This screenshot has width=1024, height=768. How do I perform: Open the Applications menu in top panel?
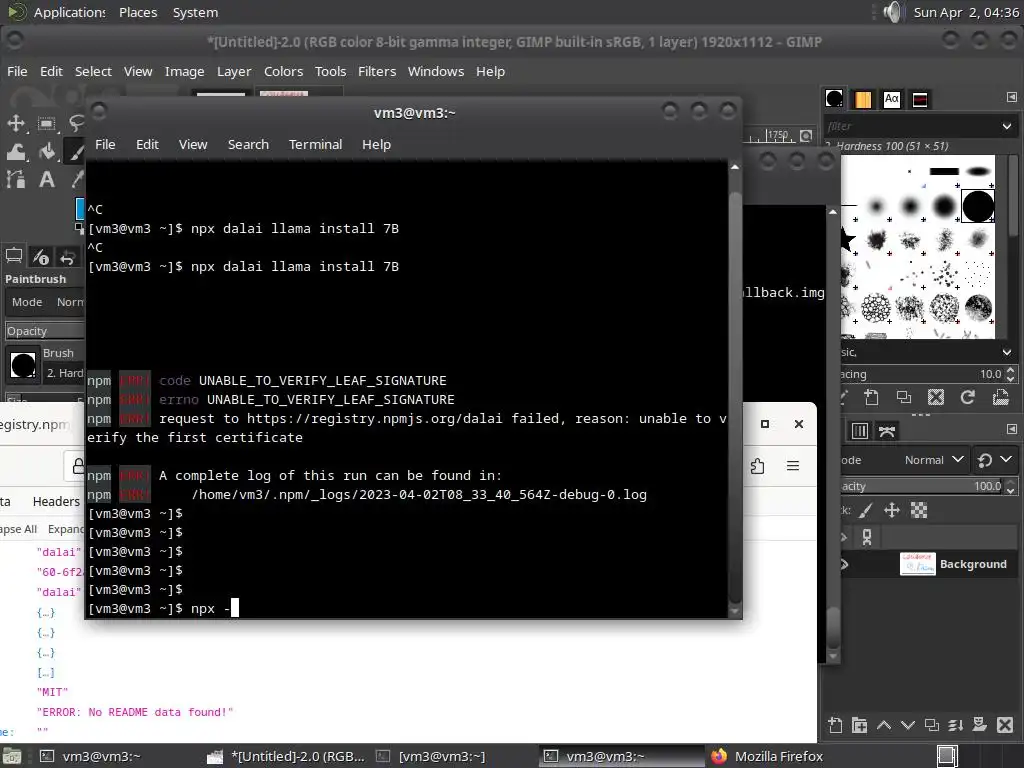(x=69, y=12)
